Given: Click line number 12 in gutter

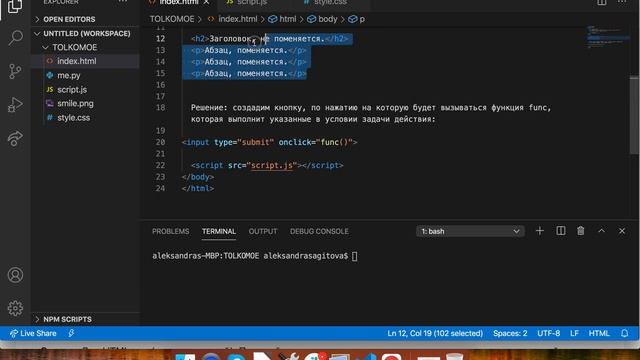Looking at the screenshot, I should pos(160,38).
